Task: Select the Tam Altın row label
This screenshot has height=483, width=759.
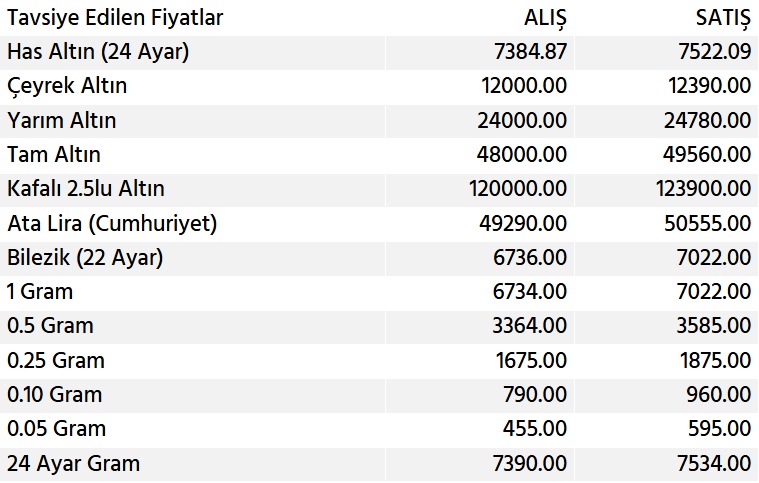Action: click(x=54, y=155)
